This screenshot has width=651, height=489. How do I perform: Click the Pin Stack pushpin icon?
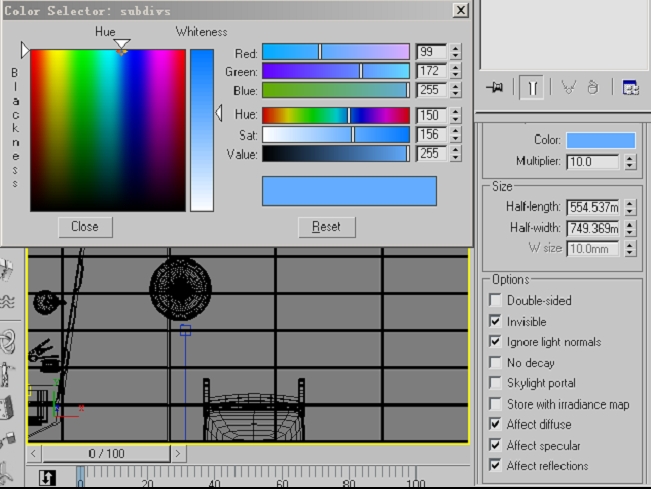coord(494,87)
